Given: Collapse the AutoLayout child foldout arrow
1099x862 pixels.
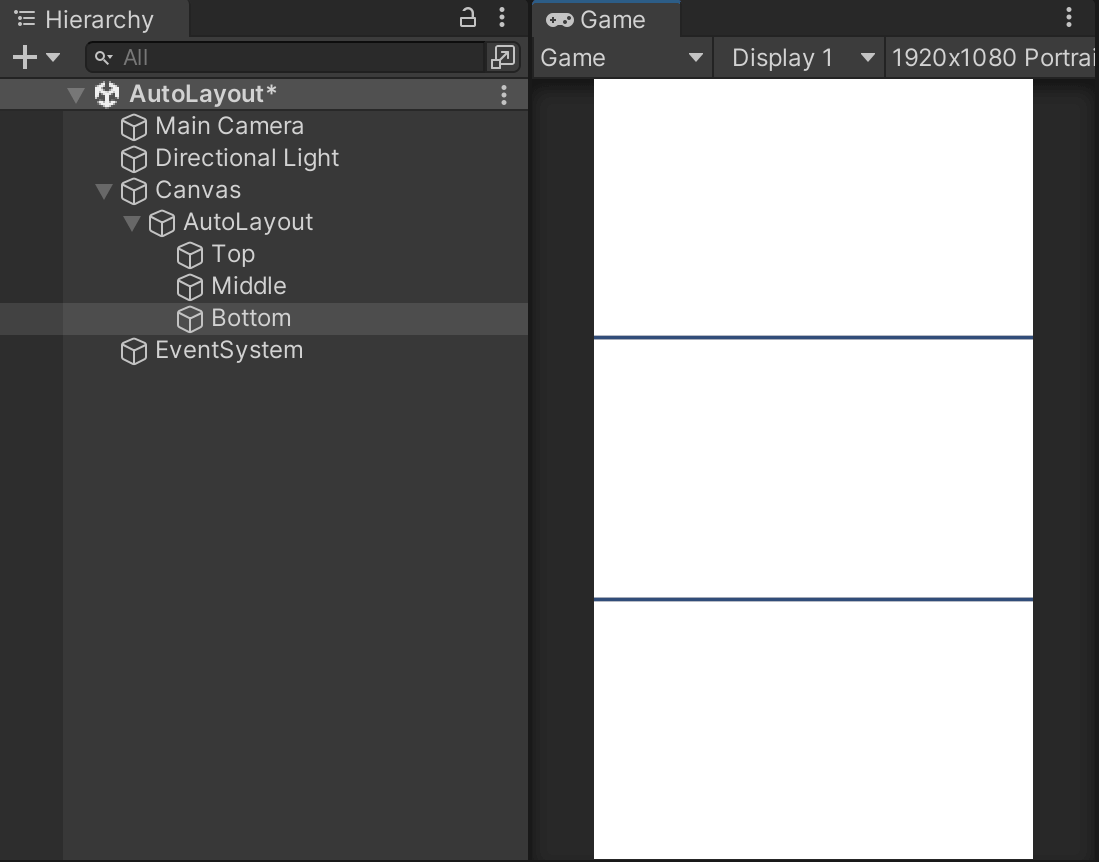Looking at the screenshot, I should [x=132, y=224].
